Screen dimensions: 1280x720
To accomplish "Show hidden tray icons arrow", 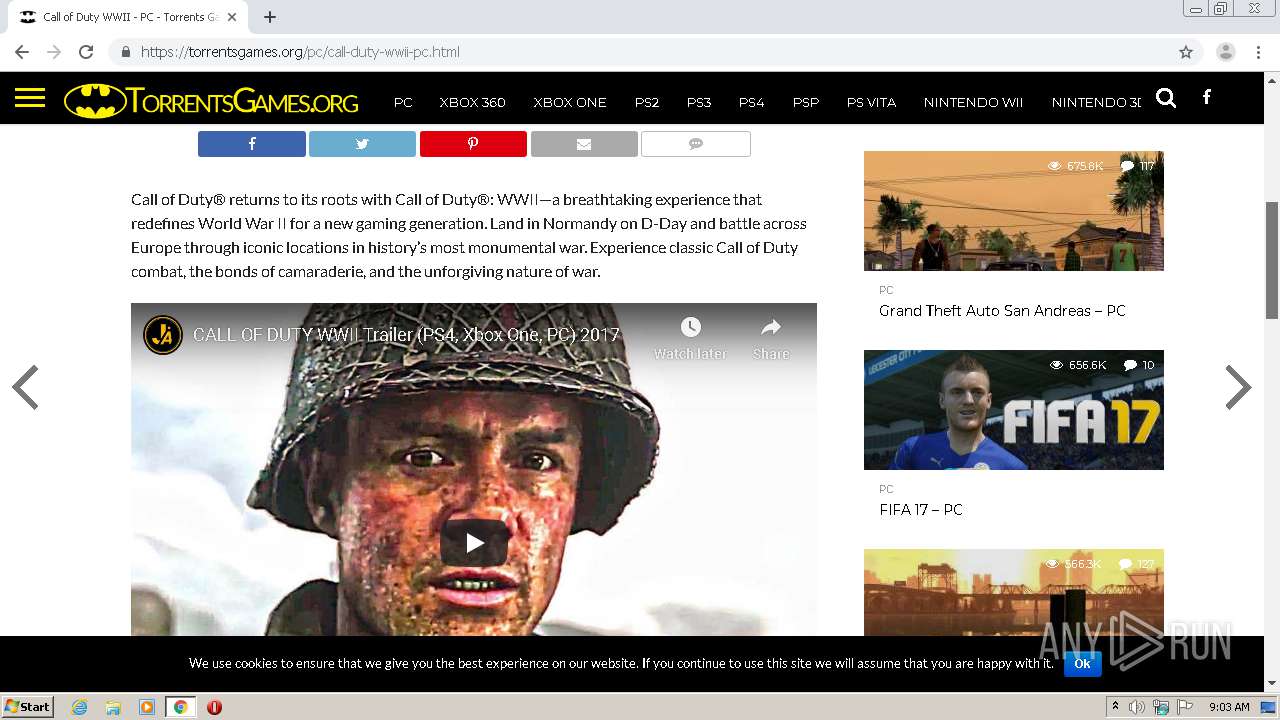I will (1115, 706).
